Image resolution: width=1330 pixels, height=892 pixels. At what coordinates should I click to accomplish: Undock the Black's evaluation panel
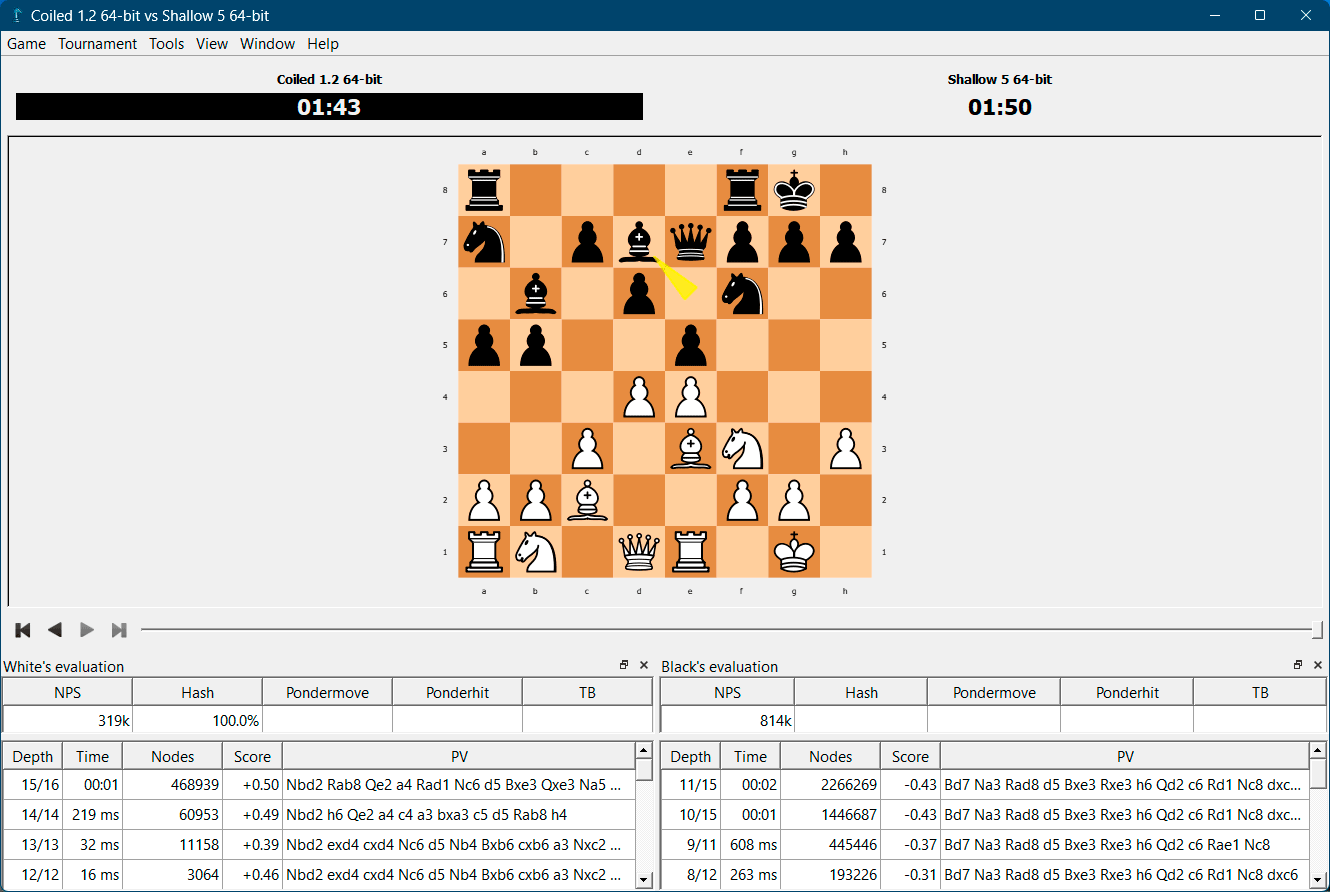tap(1298, 665)
